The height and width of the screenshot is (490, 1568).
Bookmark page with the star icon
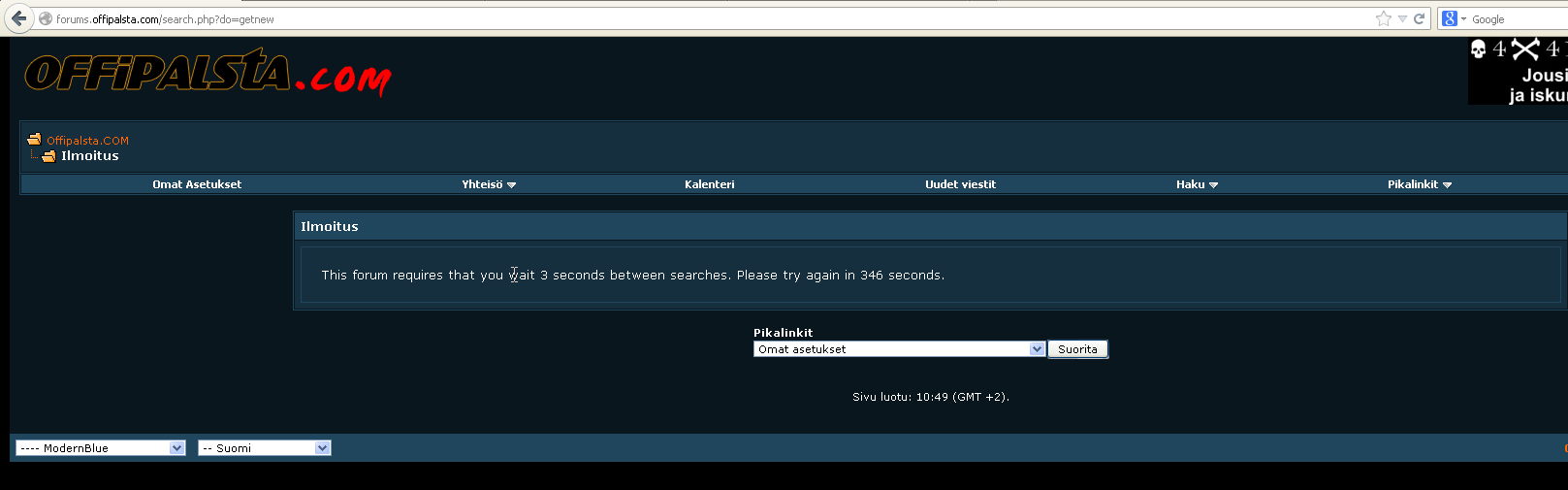click(x=1383, y=18)
